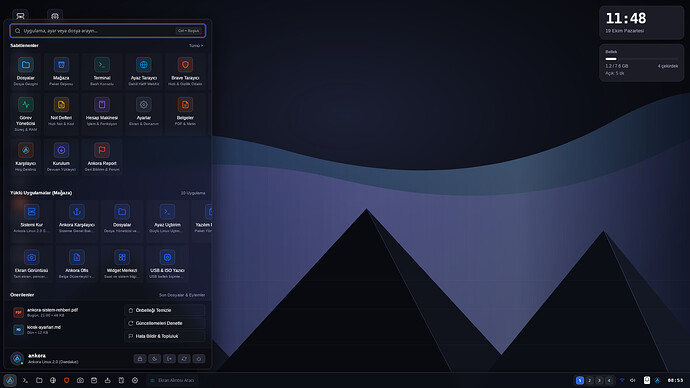Open Widget Merkezi app
This screenshot has height=388, width=690.
[x=122, y=265]
